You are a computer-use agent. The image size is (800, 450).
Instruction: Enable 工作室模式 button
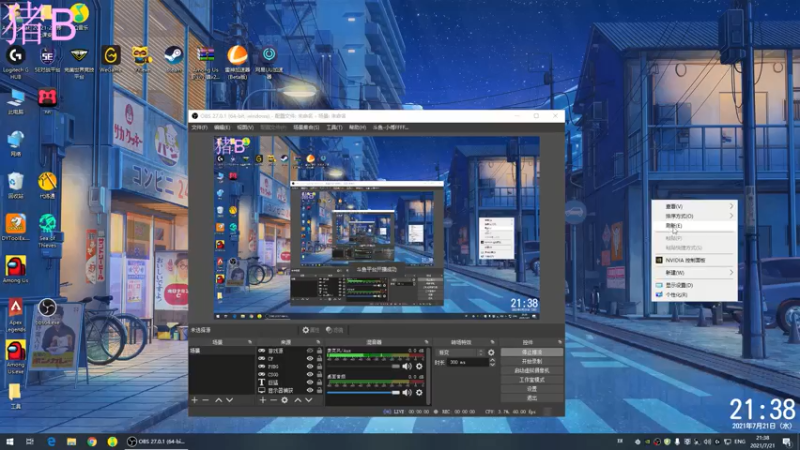click(x=532, y=380)
